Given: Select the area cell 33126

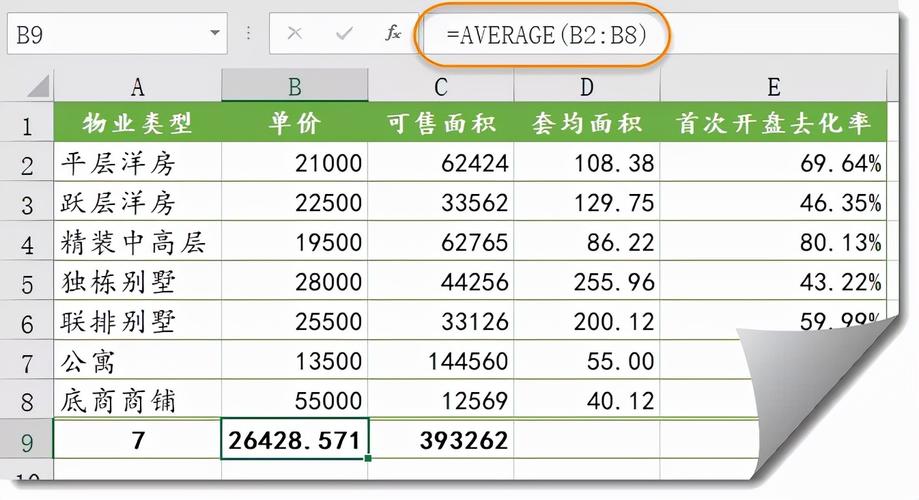Looking at the screenshot, I should (x=441, y=321).
